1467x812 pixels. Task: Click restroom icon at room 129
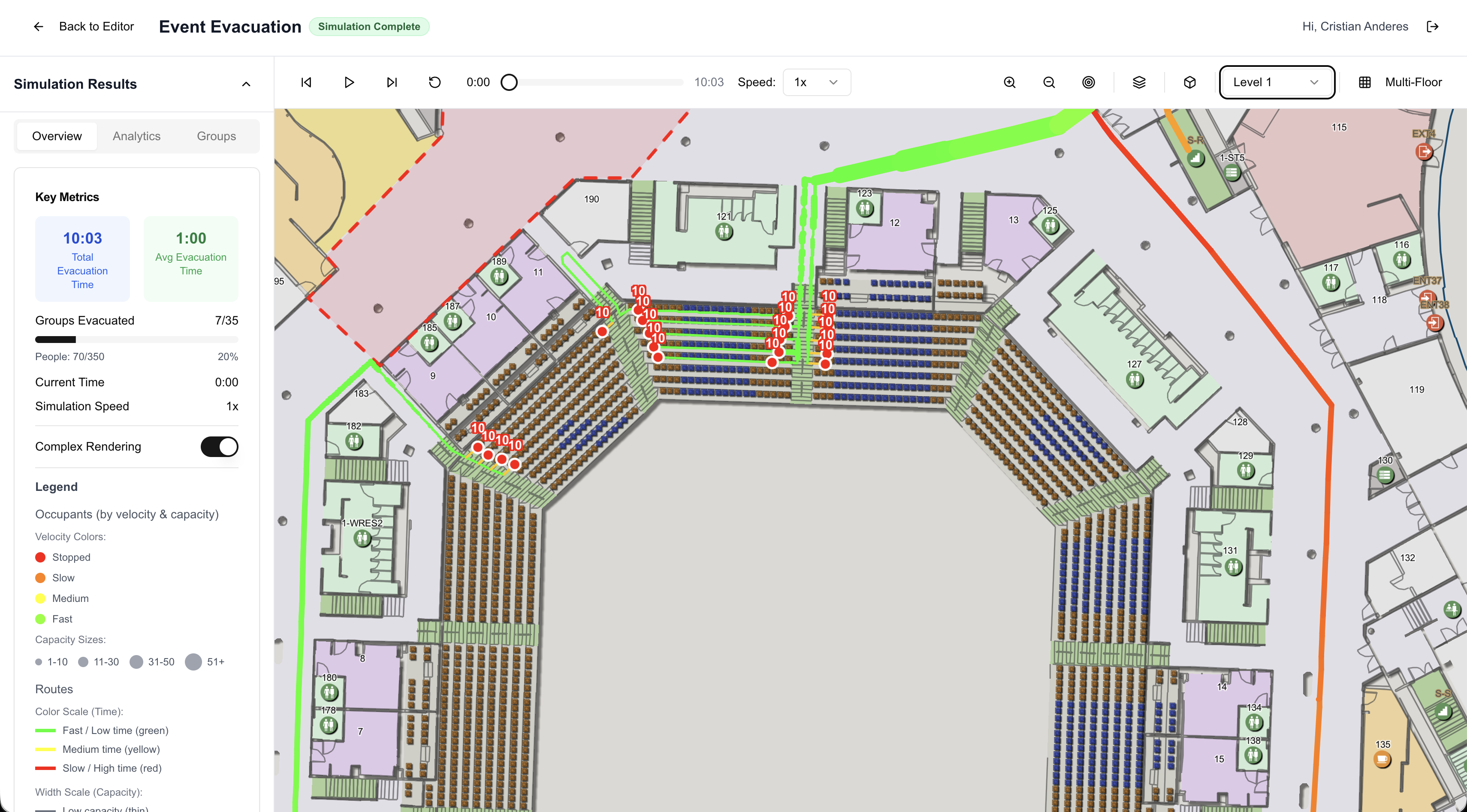click(1246, 471)
